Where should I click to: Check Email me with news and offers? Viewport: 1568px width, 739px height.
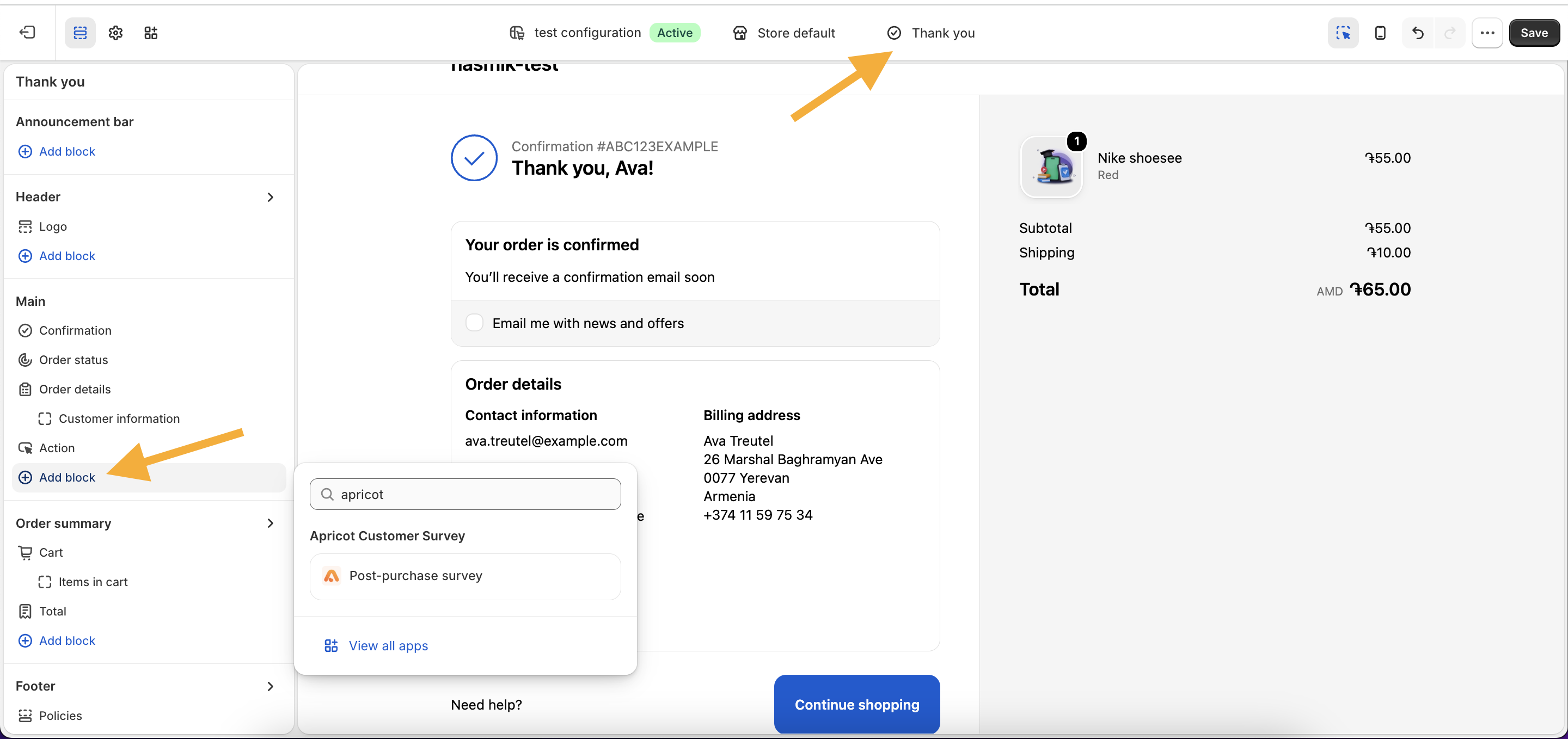[x=474, y=323]
